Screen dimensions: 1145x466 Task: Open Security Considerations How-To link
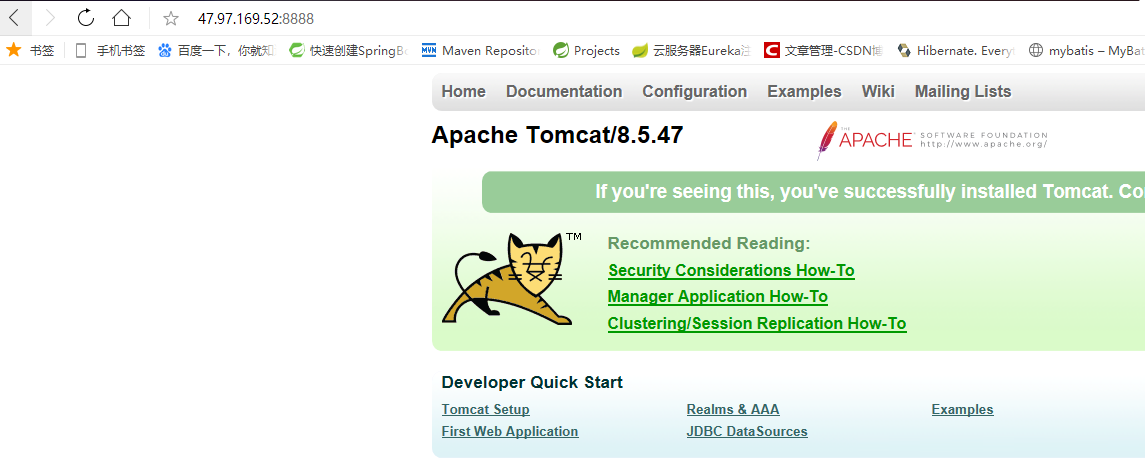point(731,270)
